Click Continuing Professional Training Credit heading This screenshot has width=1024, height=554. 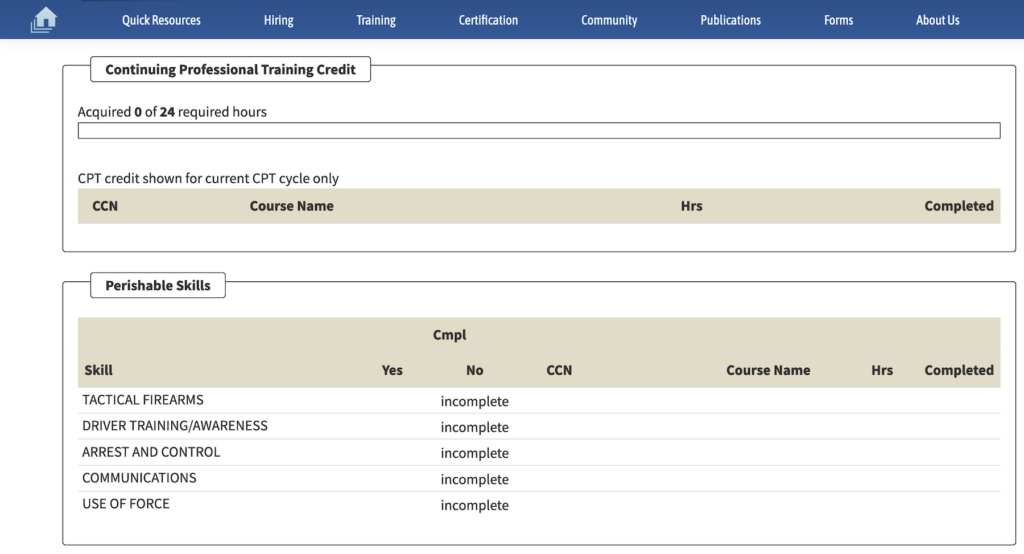pos(230,70)
